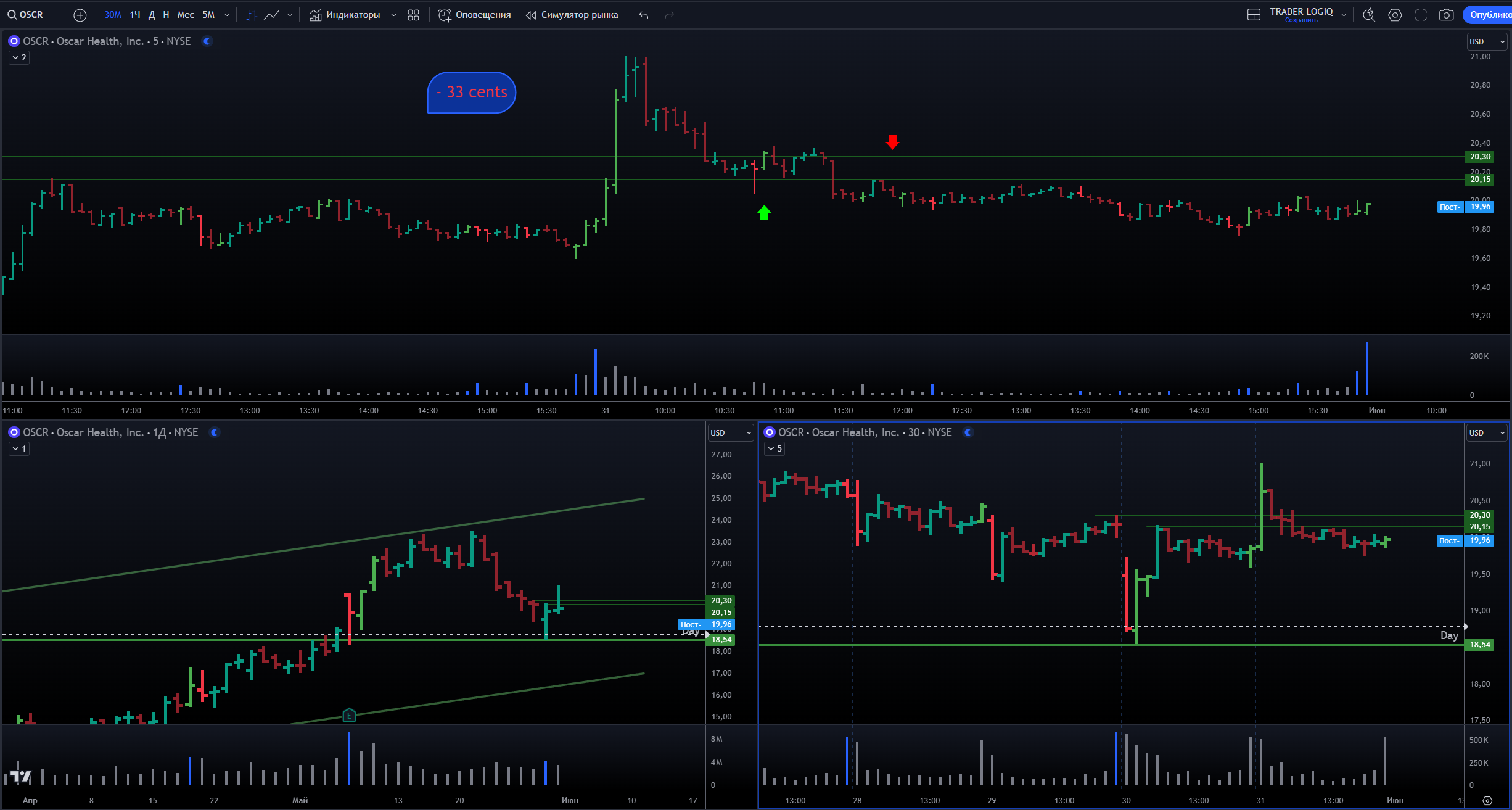Expand favorite indicators dropdown arrow

pyautogui.click(x=393, y=15)
